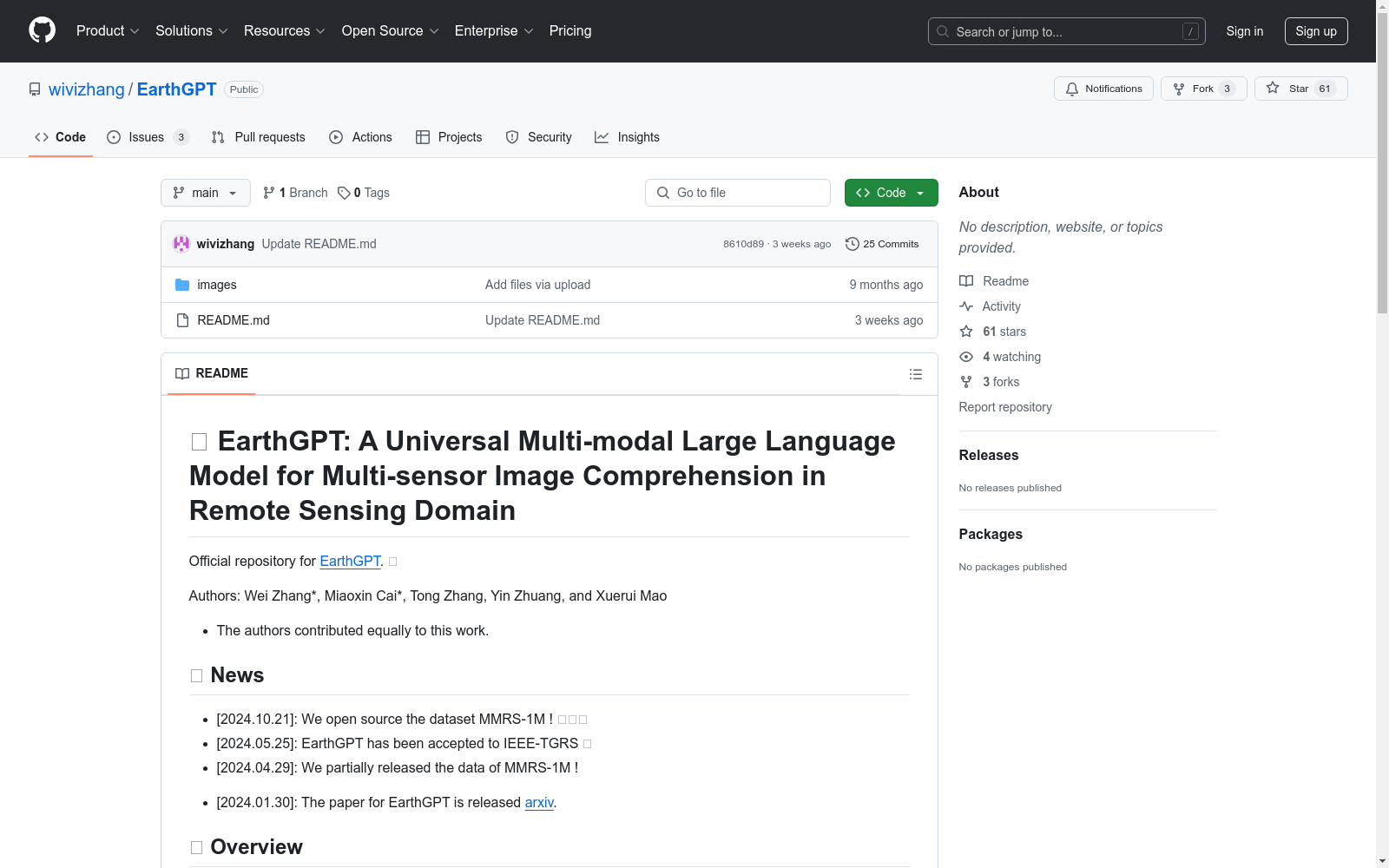Switch to the Projects tab
1389x868 pixels.
449,137
